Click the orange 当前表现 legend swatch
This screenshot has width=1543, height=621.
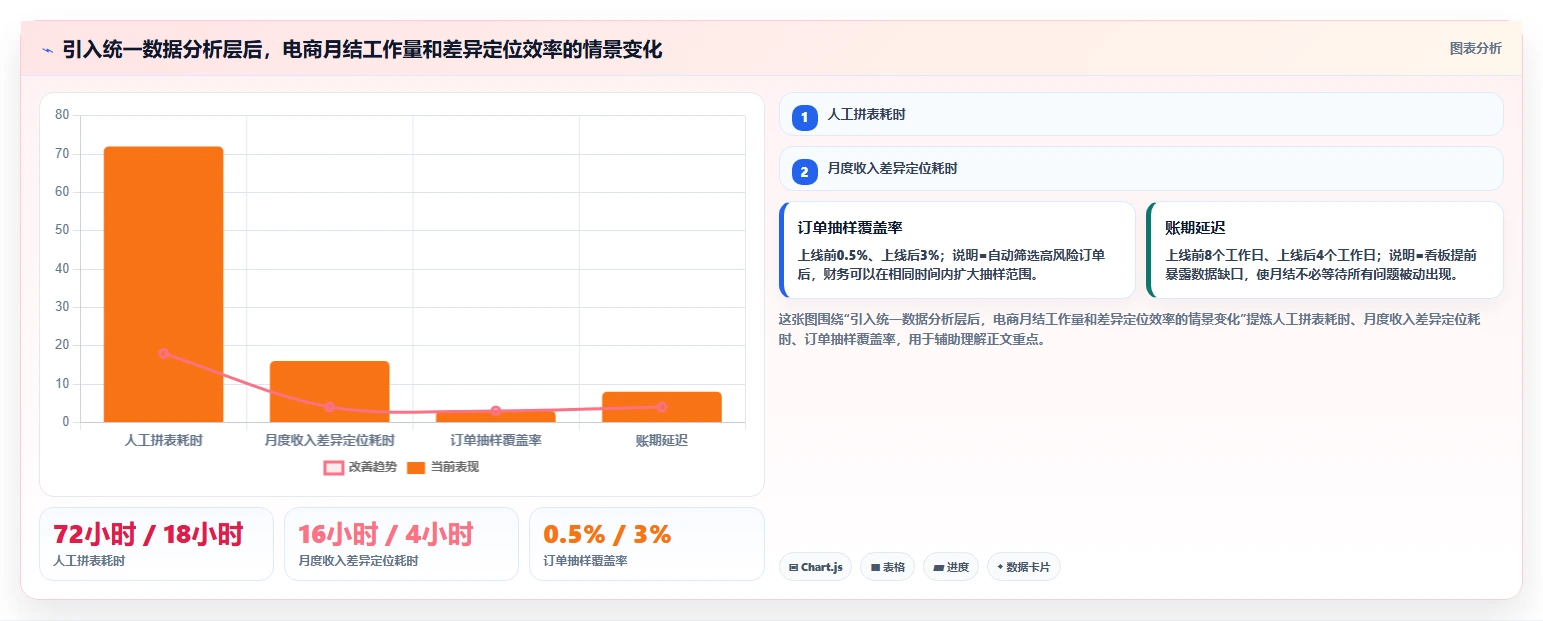coord(416,467)
